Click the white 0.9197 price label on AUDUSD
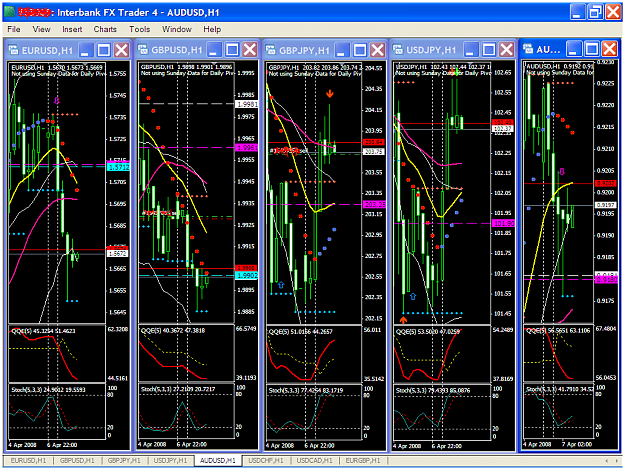 [x=606, y=205]
